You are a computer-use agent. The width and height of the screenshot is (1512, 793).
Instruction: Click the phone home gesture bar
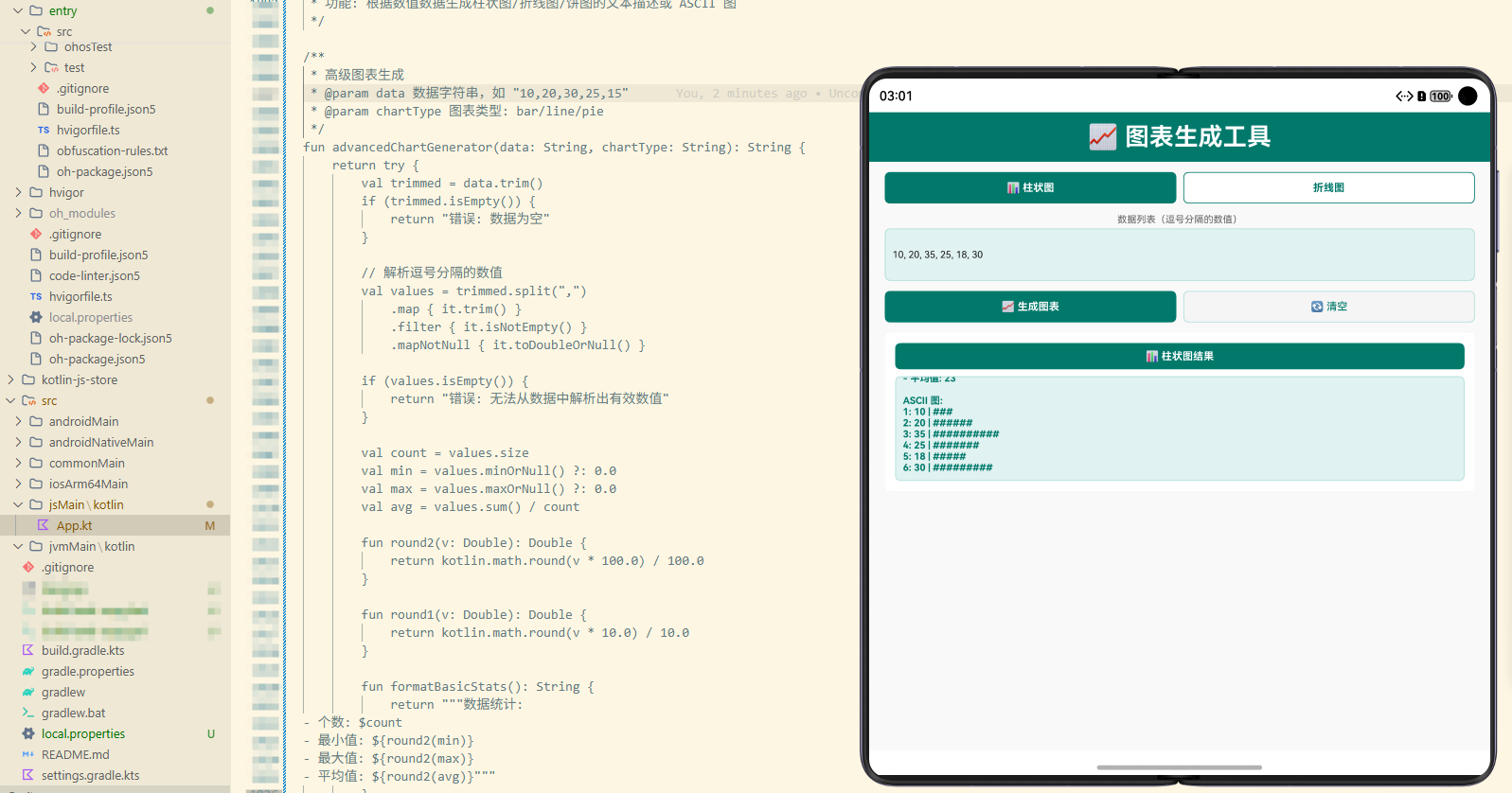coord(1179,767)
